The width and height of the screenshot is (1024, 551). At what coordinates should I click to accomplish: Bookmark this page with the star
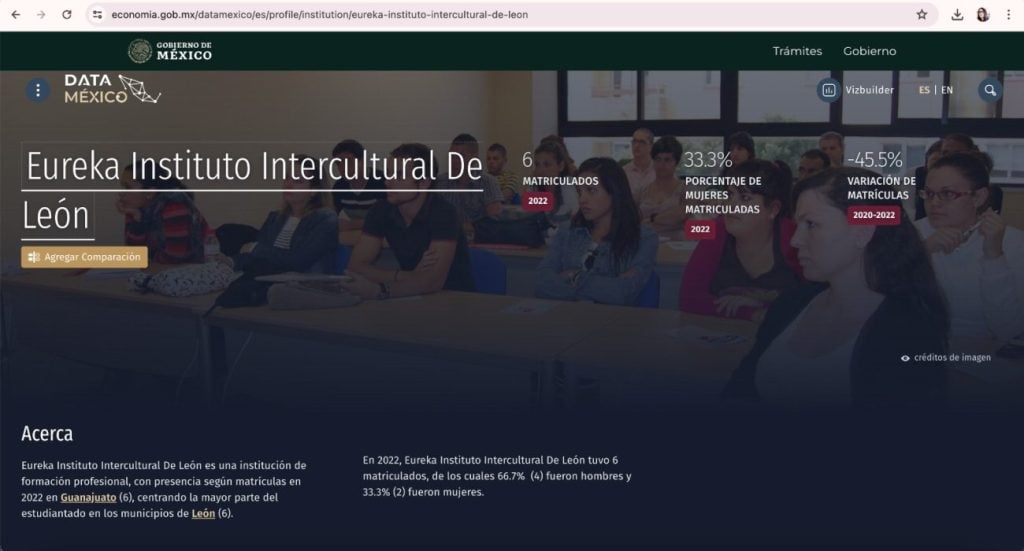921,15
